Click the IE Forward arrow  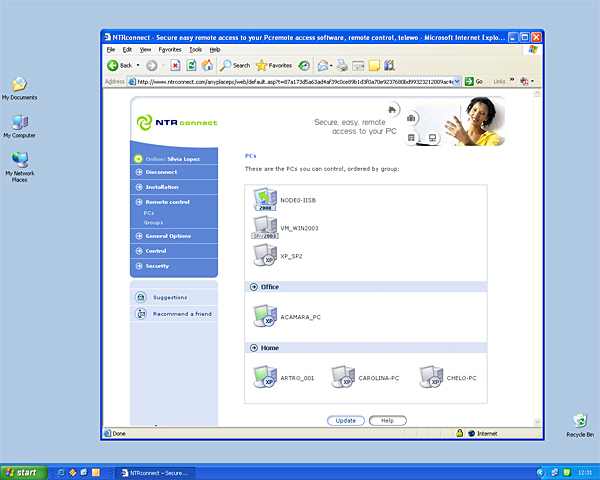pyautogui.click(x=152, y=66)
